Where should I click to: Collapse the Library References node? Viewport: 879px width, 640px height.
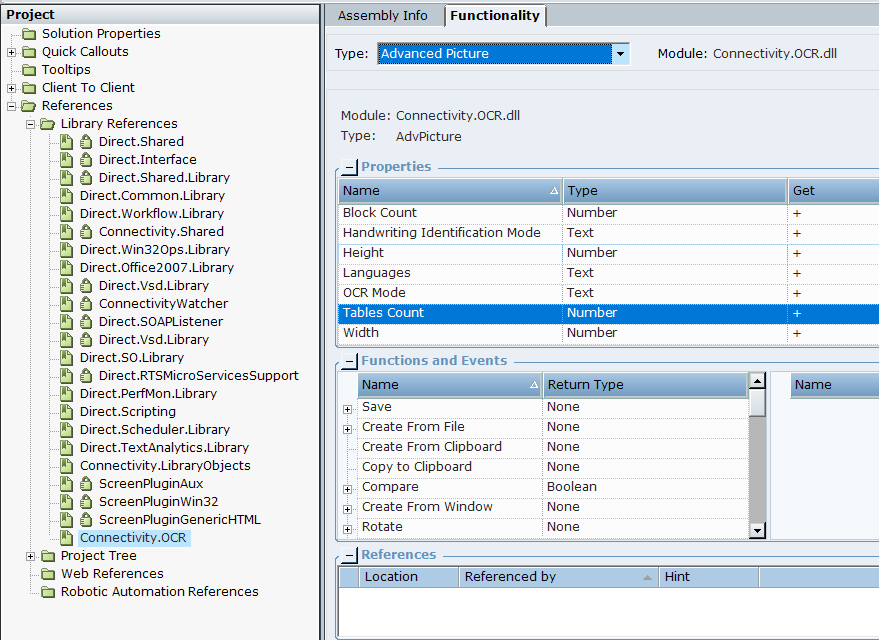click(x=31, y=124)
